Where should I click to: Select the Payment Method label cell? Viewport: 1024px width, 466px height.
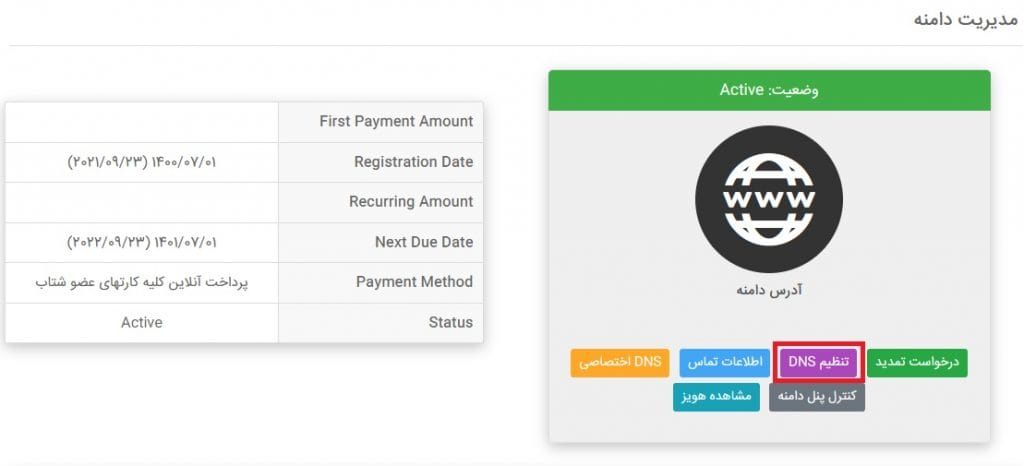pyautogui.click(x=381, y=283)
